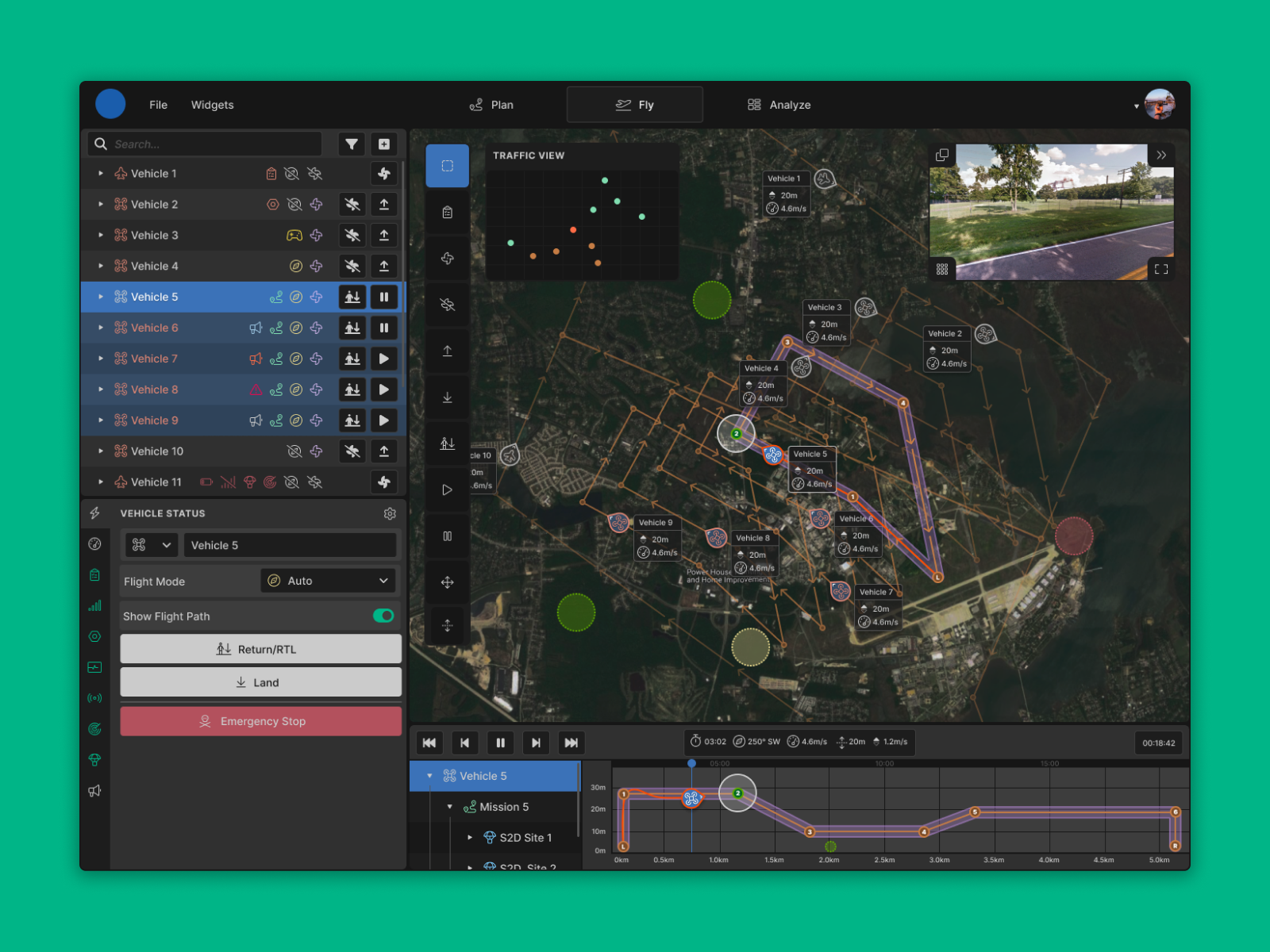The width and height of the screenshot is (1270, 952).
Task: Toggle Show Flight Path switch
Action: (383, 616)
